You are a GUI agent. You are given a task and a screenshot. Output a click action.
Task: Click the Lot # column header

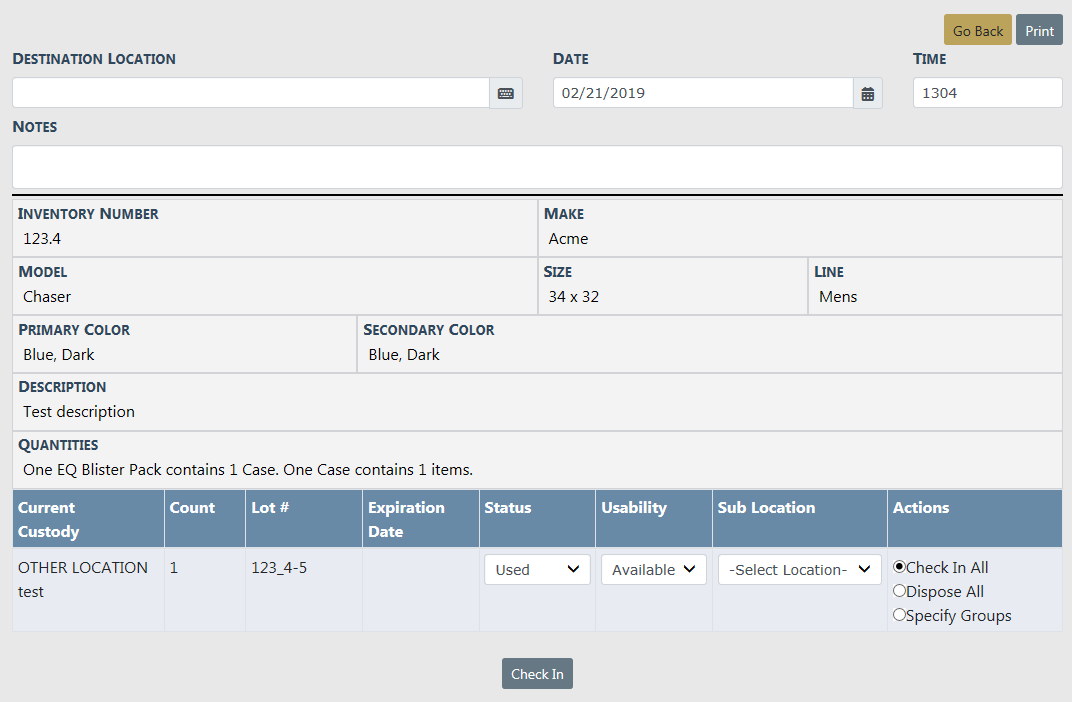tap(270, 508)
